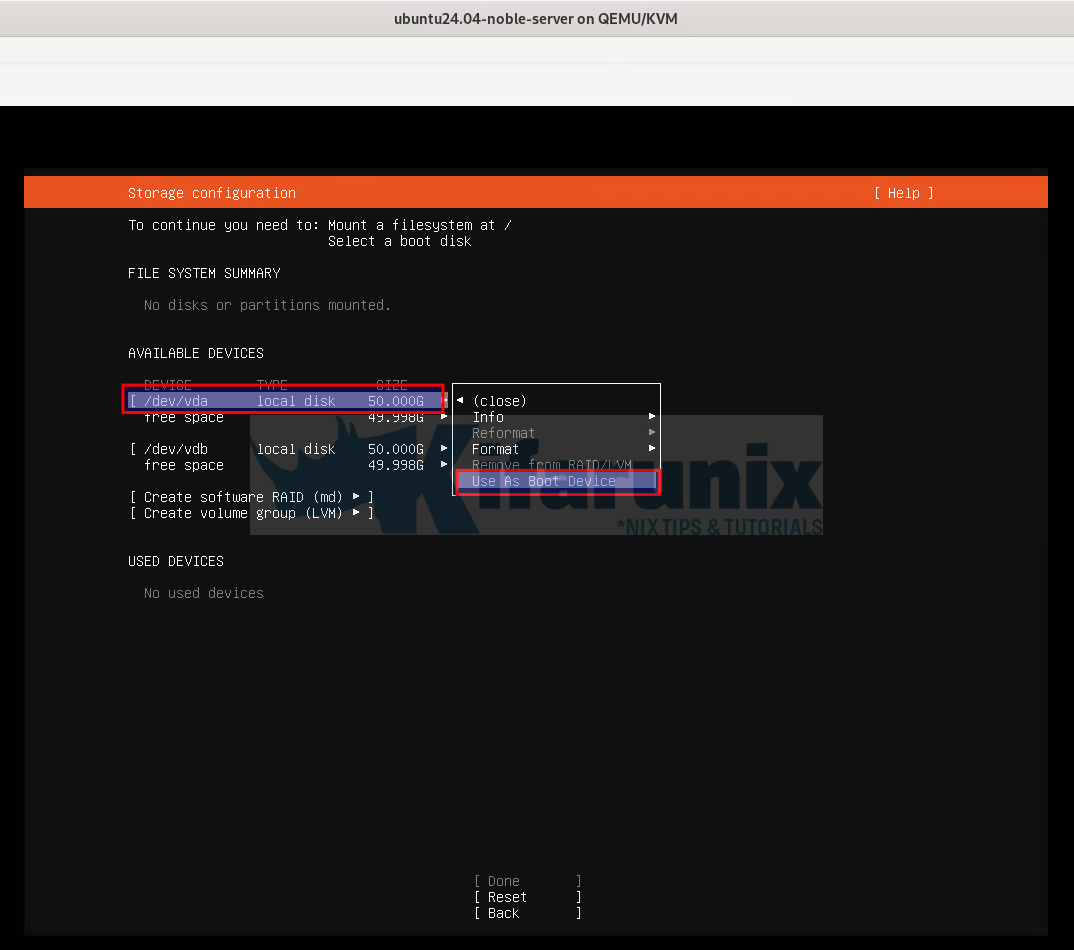1074x950 pixels.
Task: Click the Reformat submenu arrow
Action: pos(652,432)
